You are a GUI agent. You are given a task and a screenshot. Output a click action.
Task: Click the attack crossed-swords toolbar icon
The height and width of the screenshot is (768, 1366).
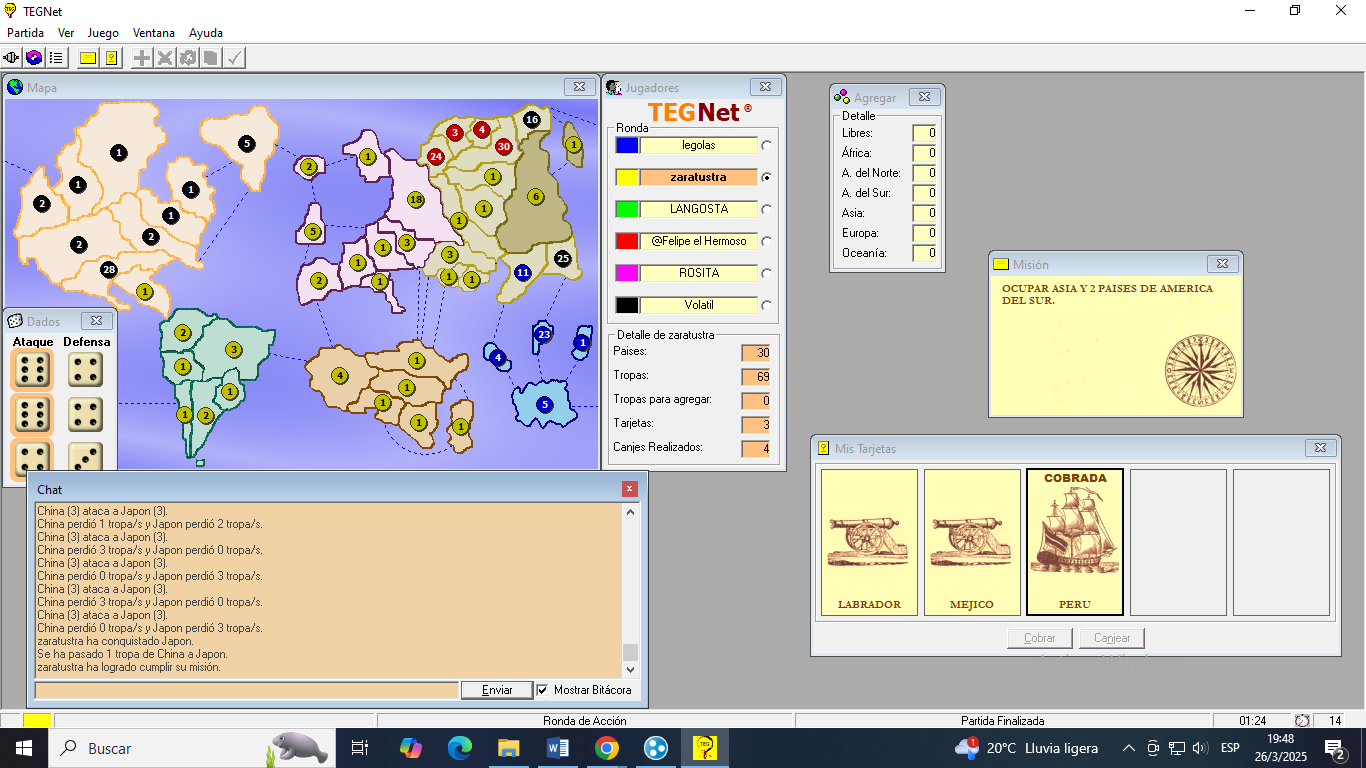click(x=165, y=58)
